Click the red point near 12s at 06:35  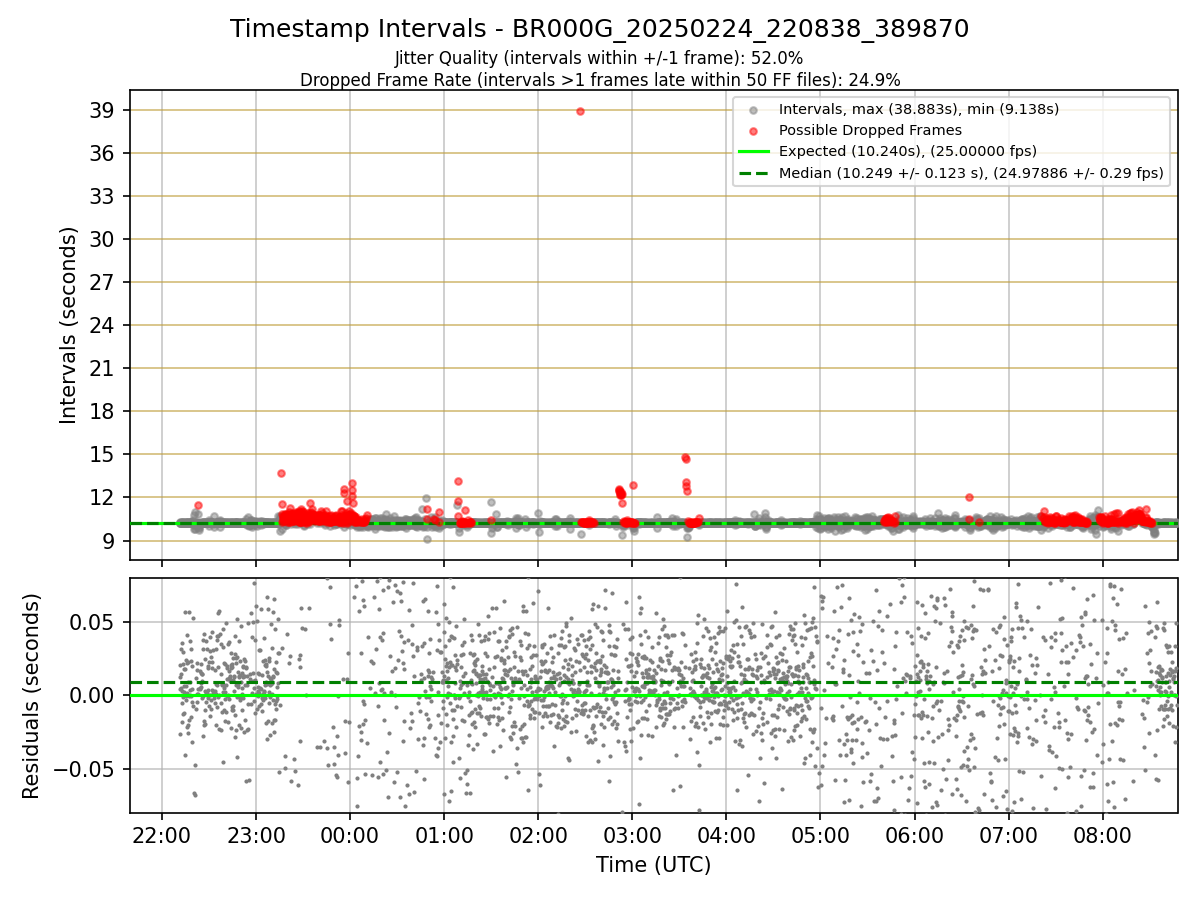pos(969,497)
